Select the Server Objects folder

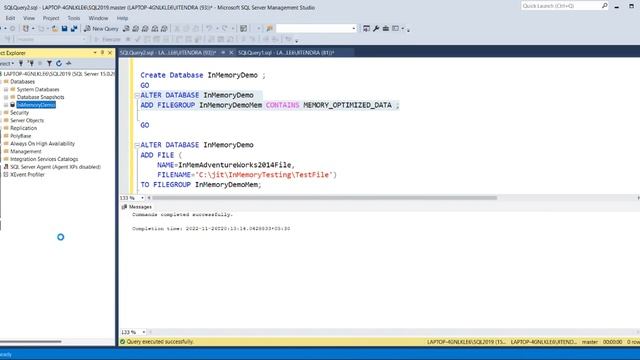(x=27, y=120)
